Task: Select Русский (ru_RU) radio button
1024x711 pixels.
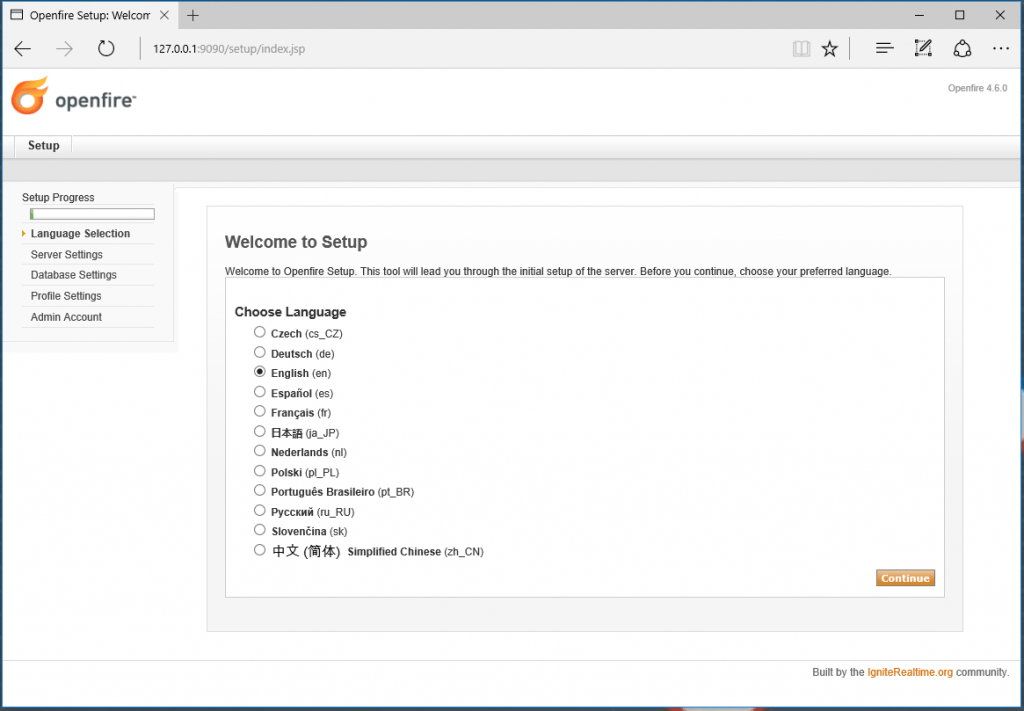Action: pyautogui.click(x=260, y=511)
